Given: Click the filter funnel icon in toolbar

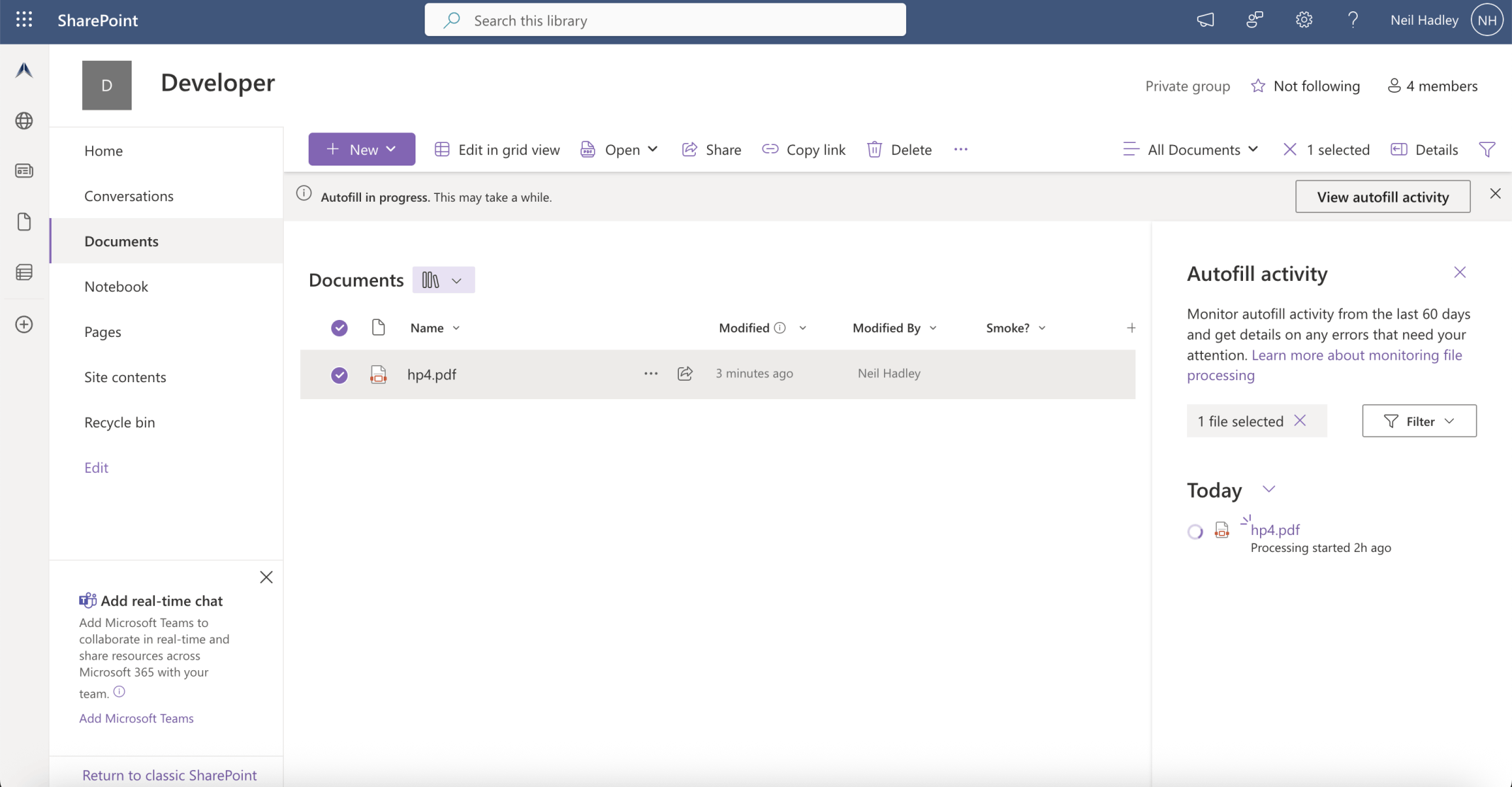Looking at the screenshot, I should coord(1487,149).
